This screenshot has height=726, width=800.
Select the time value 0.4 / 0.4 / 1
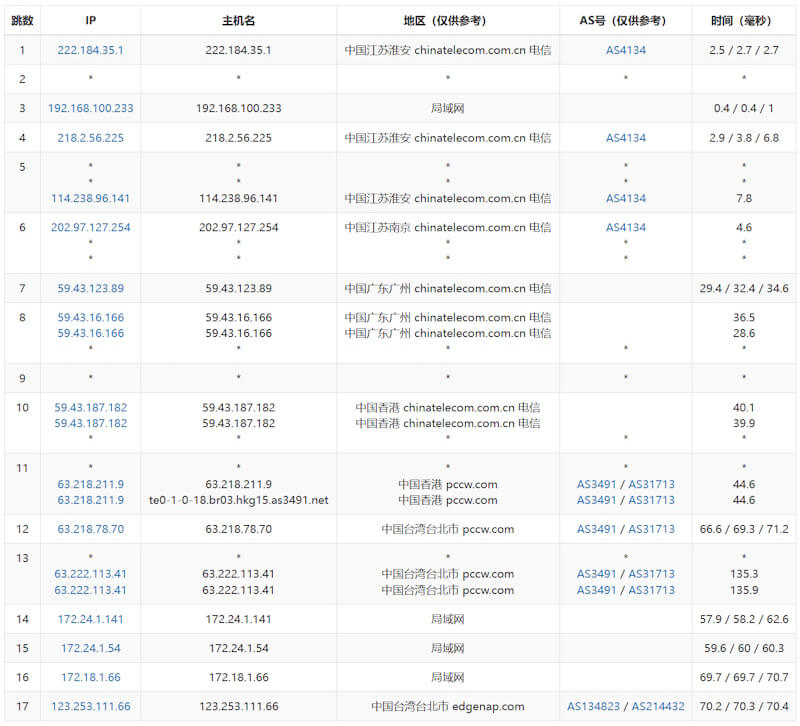[744, 108]
